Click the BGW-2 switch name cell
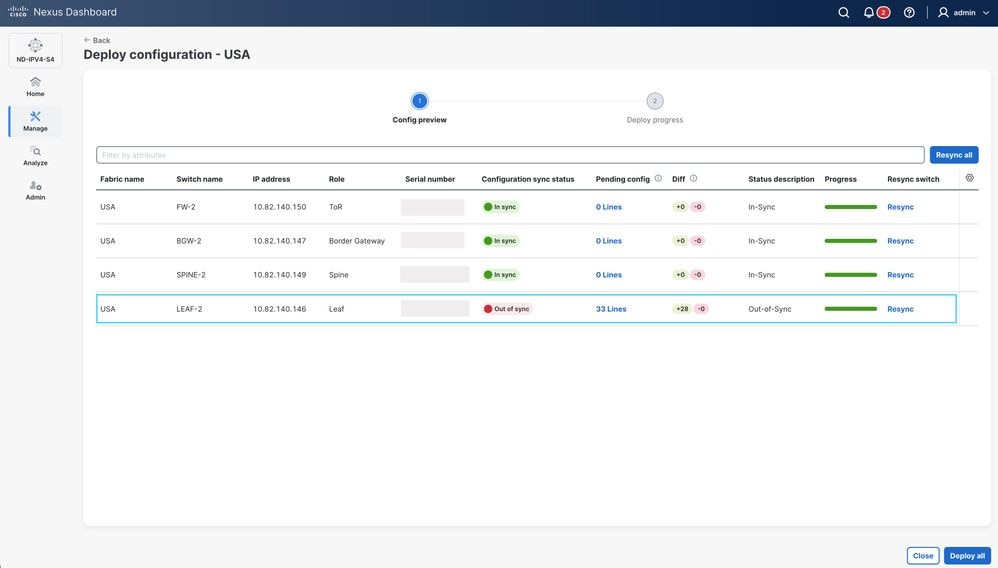Viewport: 998px width, 568px height. coord(188,241)
